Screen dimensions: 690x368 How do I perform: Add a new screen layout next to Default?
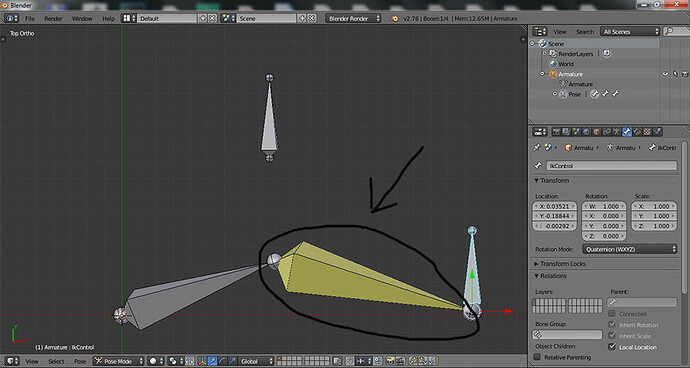click(x=202, y=18)
